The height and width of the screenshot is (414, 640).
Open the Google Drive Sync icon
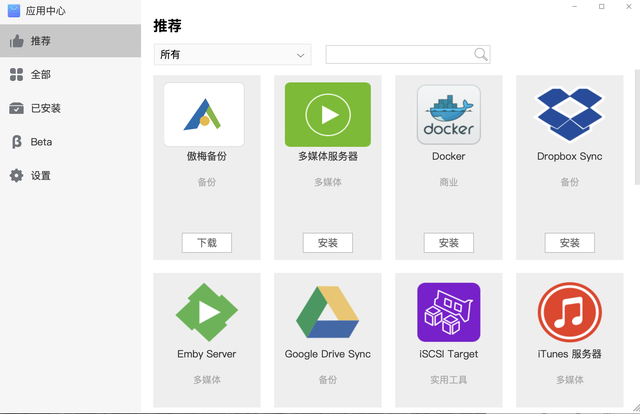coord(328,312)
